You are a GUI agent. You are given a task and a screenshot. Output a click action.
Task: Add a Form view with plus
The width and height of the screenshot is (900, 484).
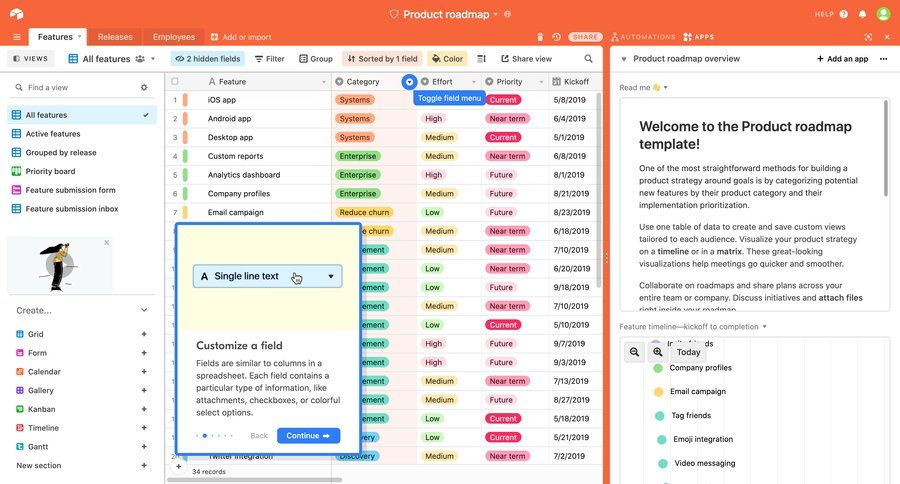[x=144, y=353]
